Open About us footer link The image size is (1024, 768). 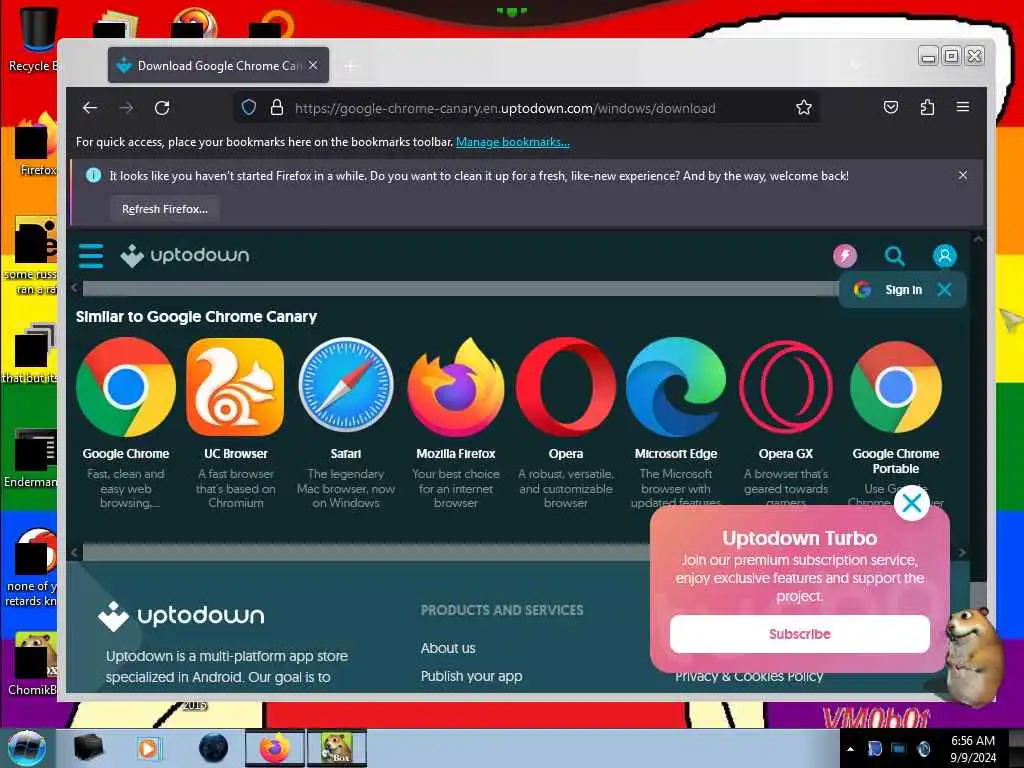[448, 648]
